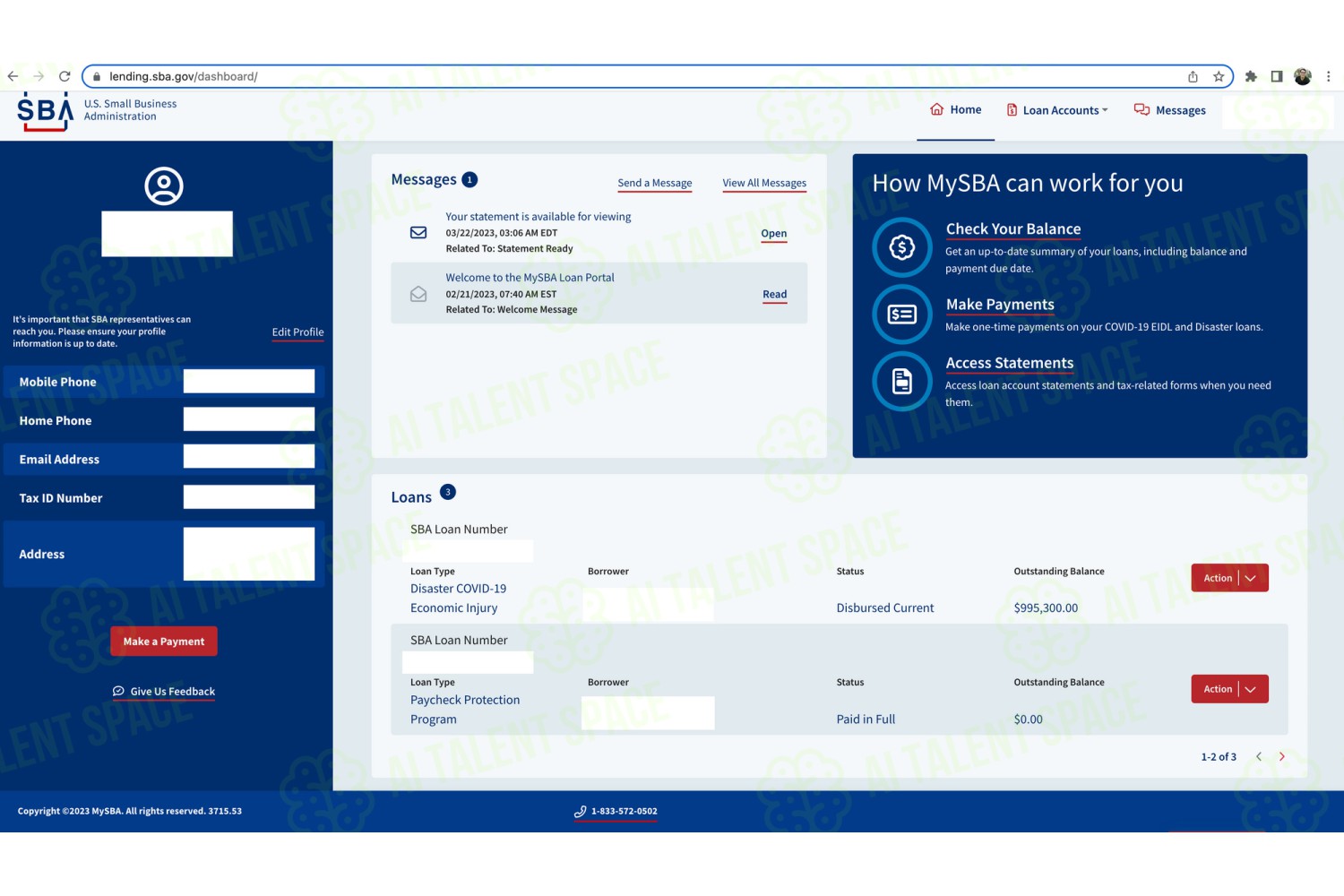Open the Messages nav item
This screenshot has width=1344, height=896.
(x=1170, y=110)
